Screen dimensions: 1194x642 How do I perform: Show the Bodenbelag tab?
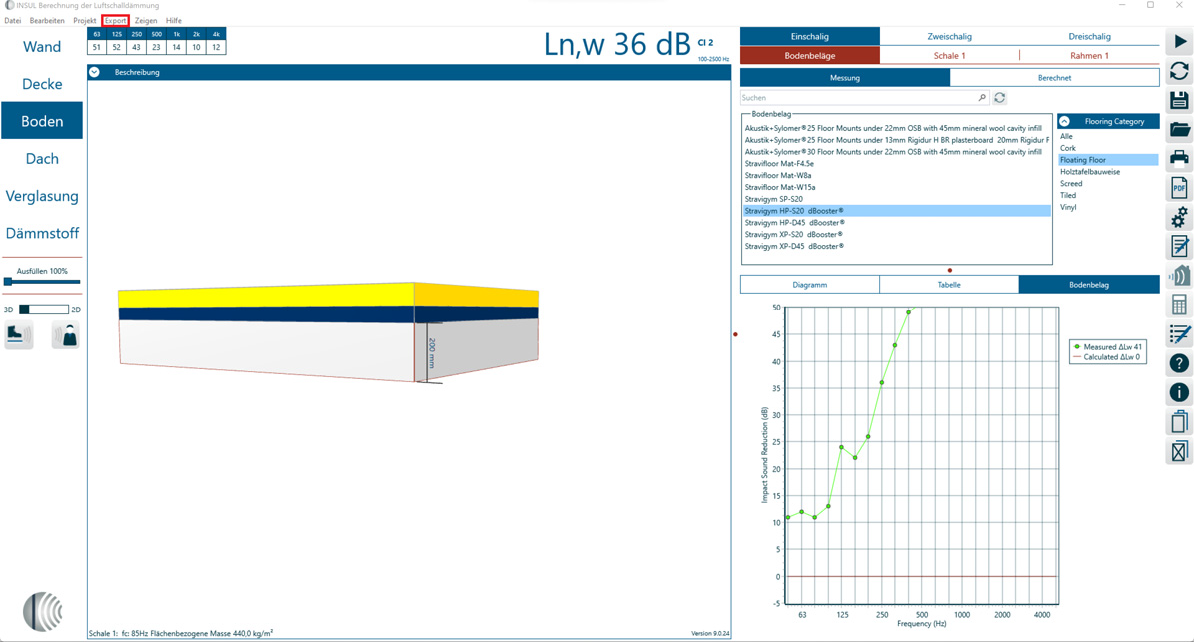tap(1089, 285)
